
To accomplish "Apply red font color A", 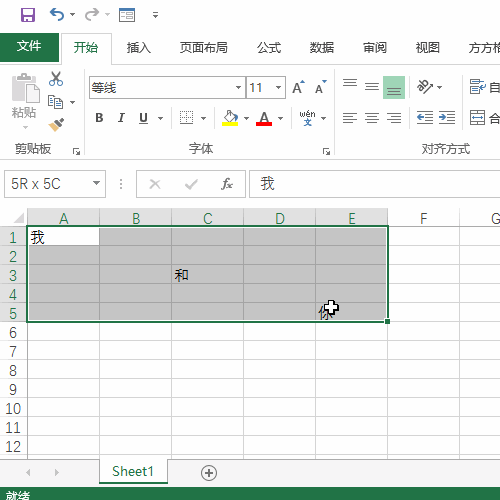I will [264, 118].
